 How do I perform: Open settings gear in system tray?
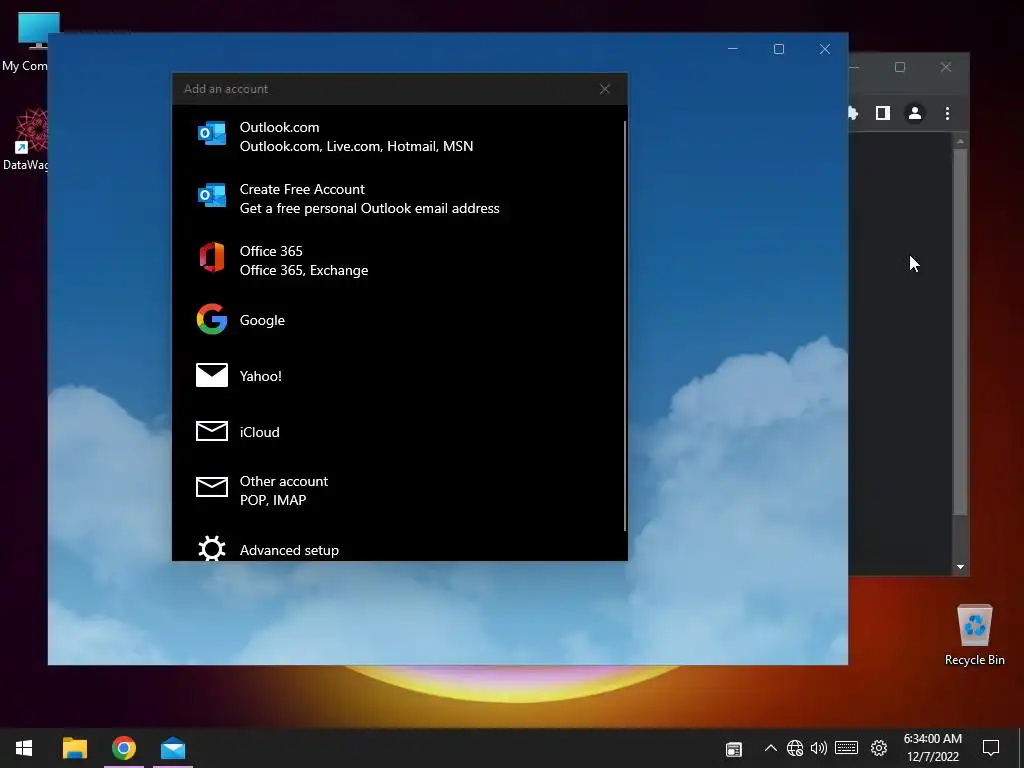click(879, 748)
